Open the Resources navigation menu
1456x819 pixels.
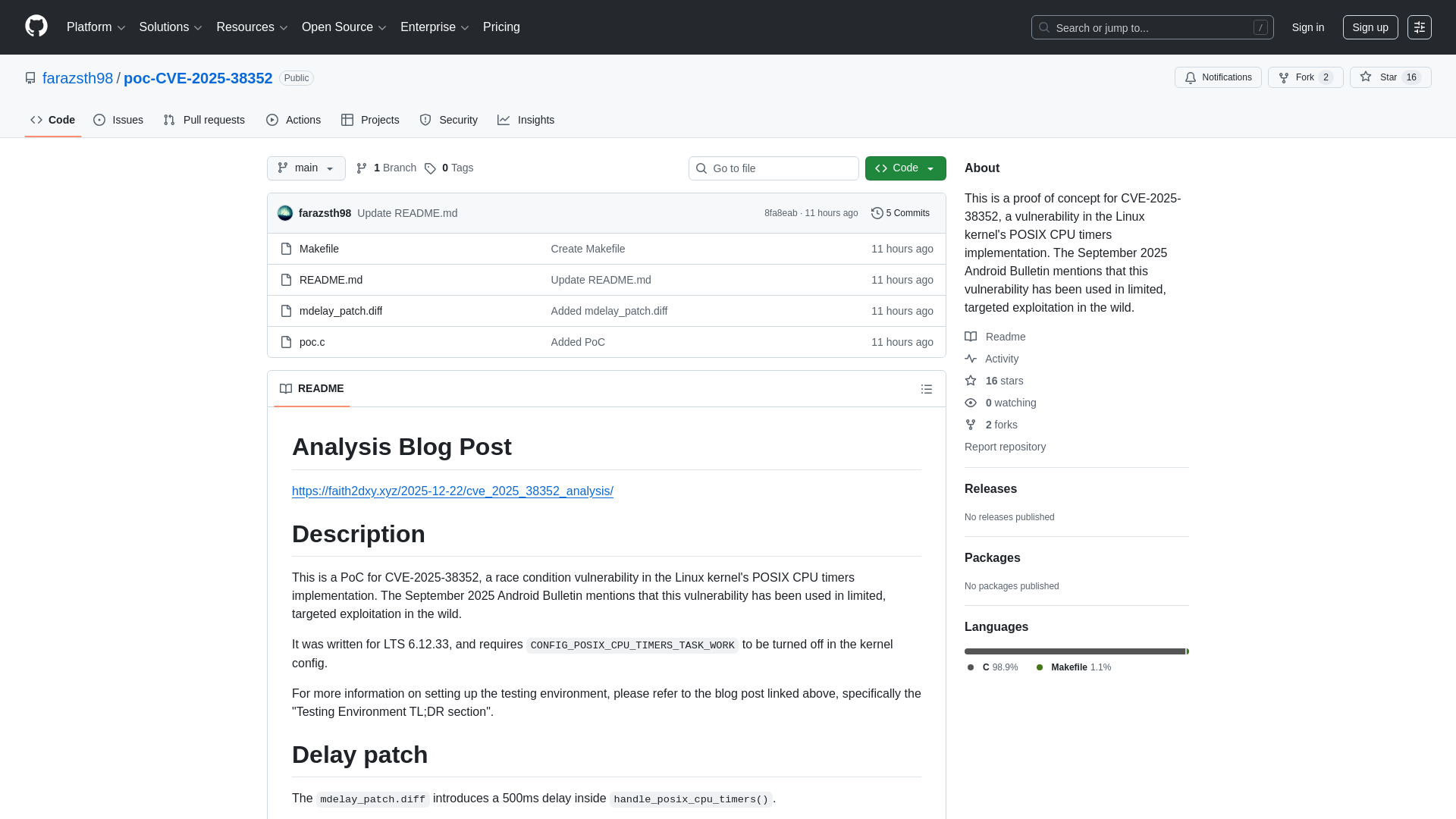pos(251,27)
